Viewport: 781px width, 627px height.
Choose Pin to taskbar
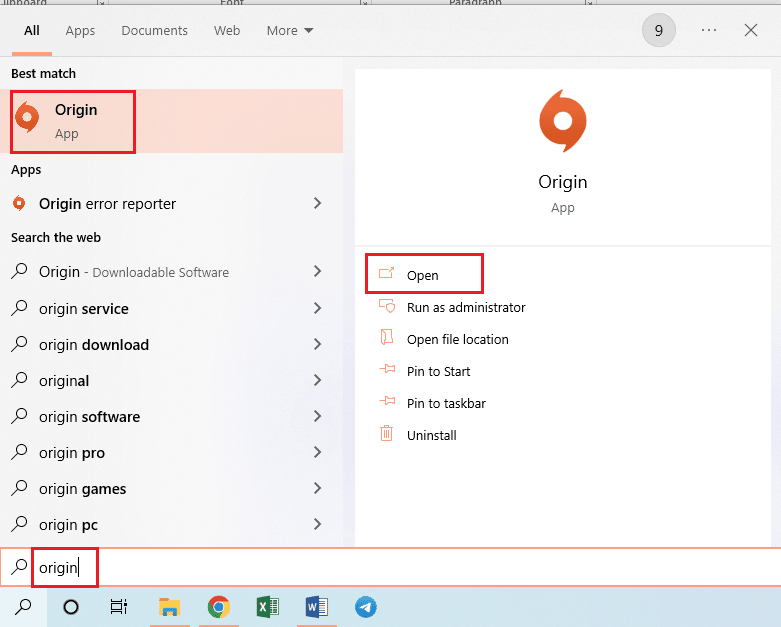(446, 403)
